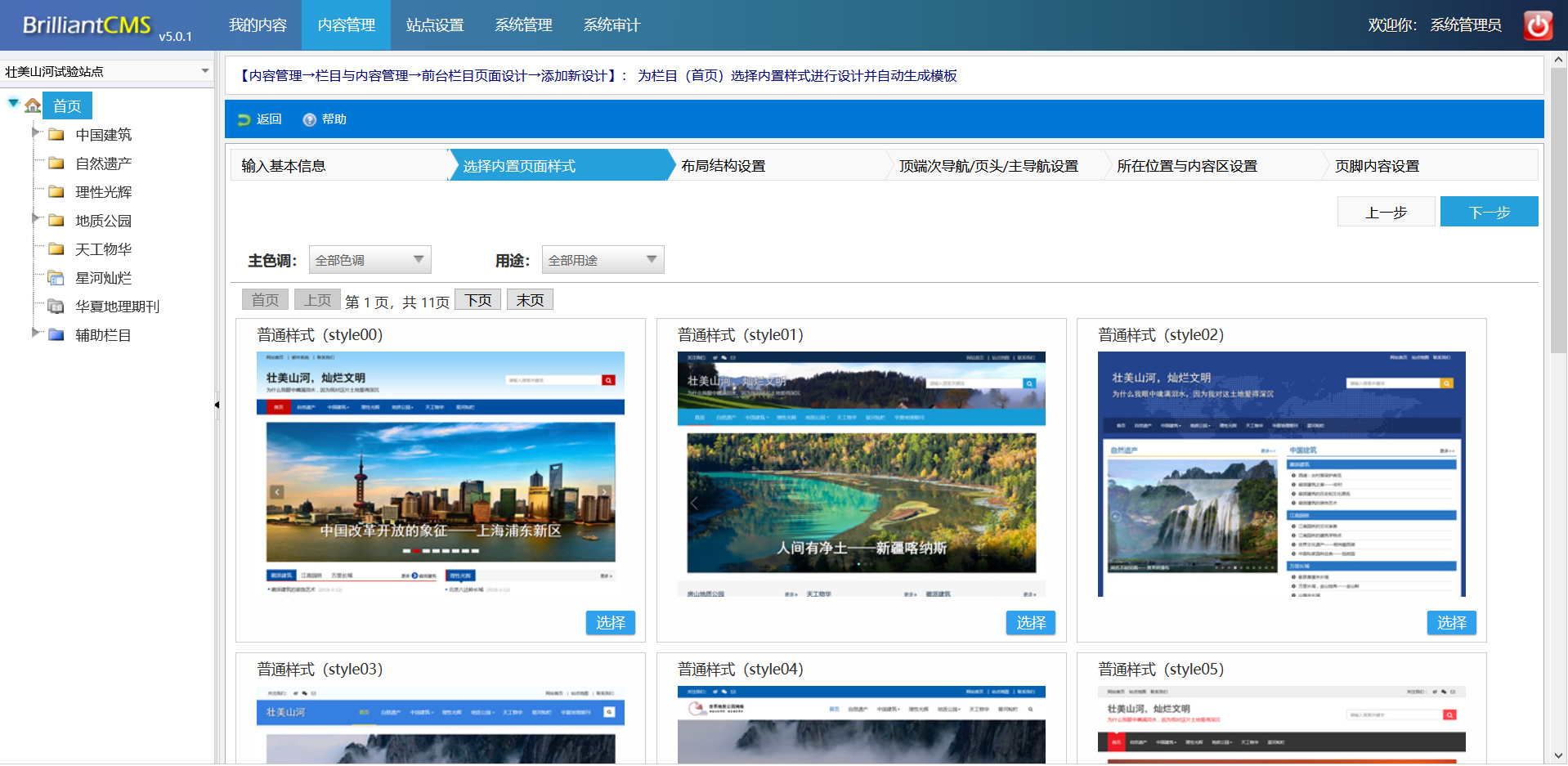Collapse the 首页 root tree node

pyautogui.click(x=13, y=103)
